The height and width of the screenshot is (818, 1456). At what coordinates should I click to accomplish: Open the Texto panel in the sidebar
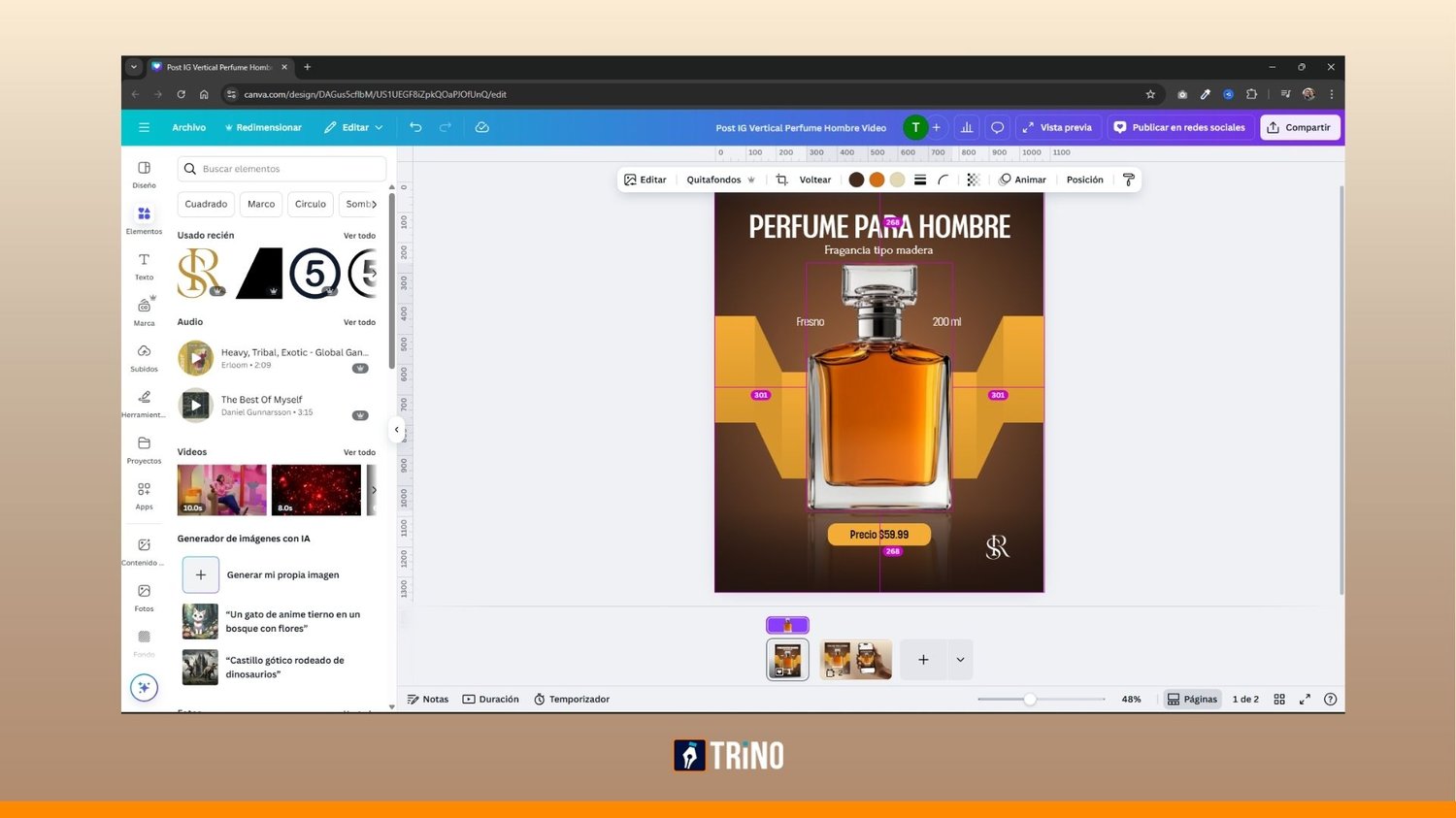coord(144,266)
